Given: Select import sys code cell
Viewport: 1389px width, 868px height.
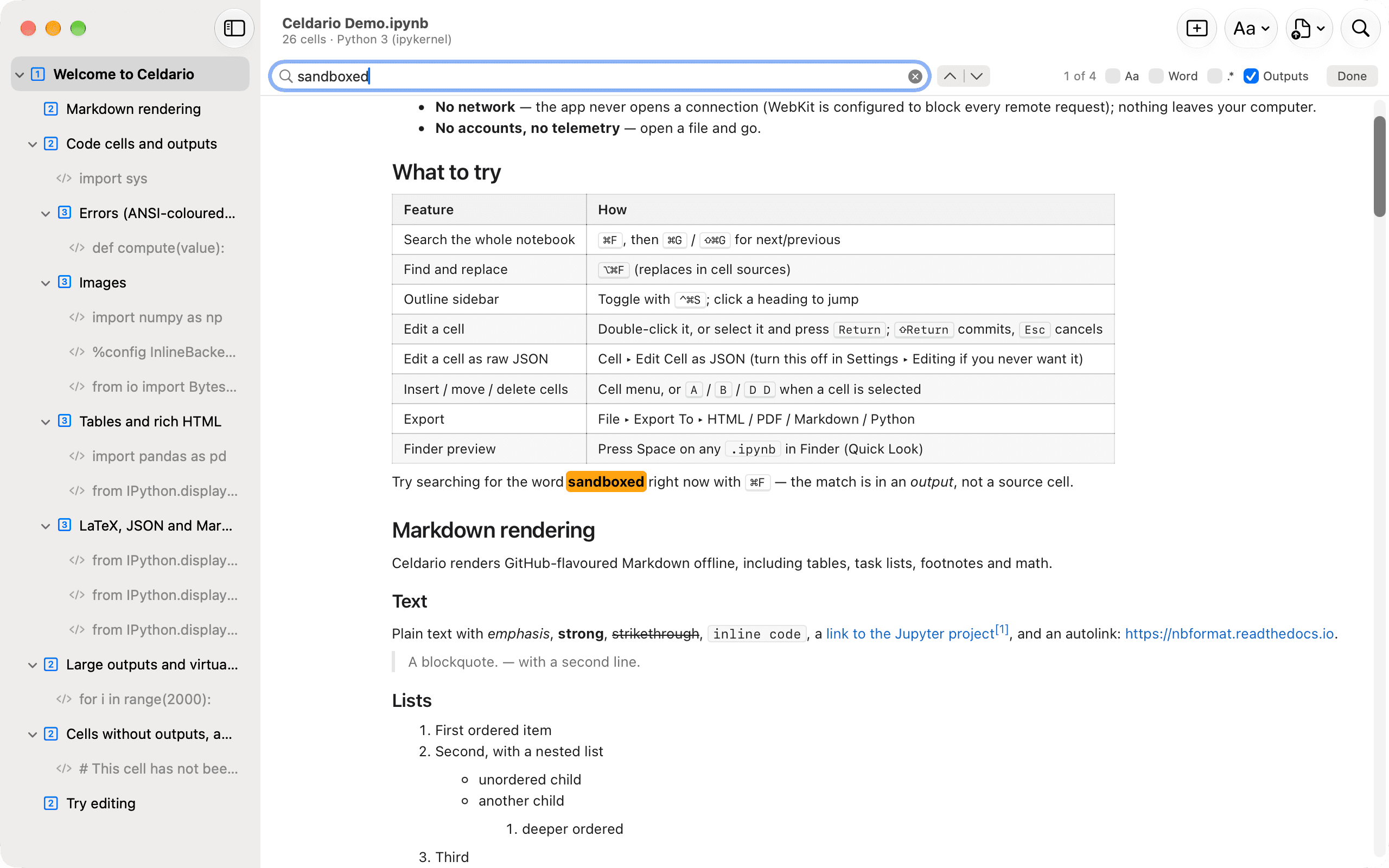Looking at the screenshot, I should click(x=130, y=178).
